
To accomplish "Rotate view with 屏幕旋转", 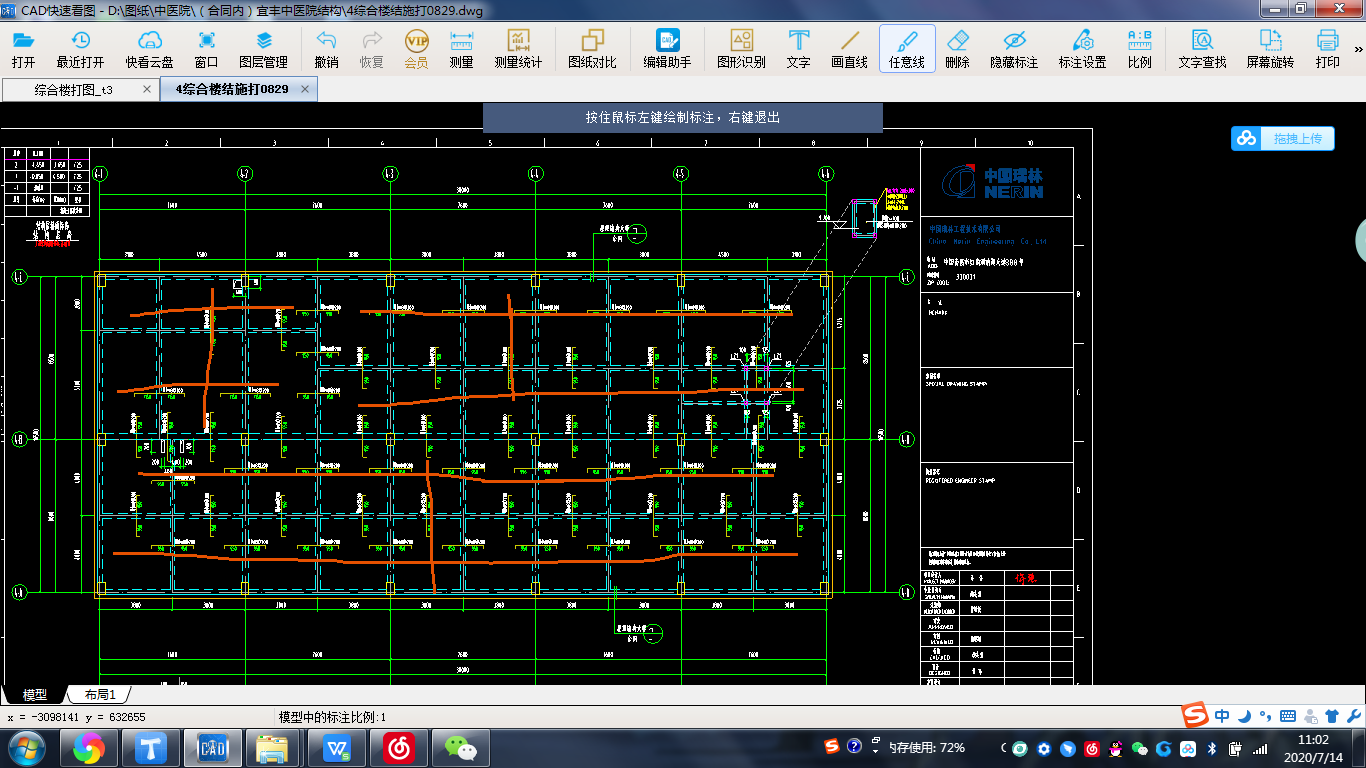I will [1270, 49].
